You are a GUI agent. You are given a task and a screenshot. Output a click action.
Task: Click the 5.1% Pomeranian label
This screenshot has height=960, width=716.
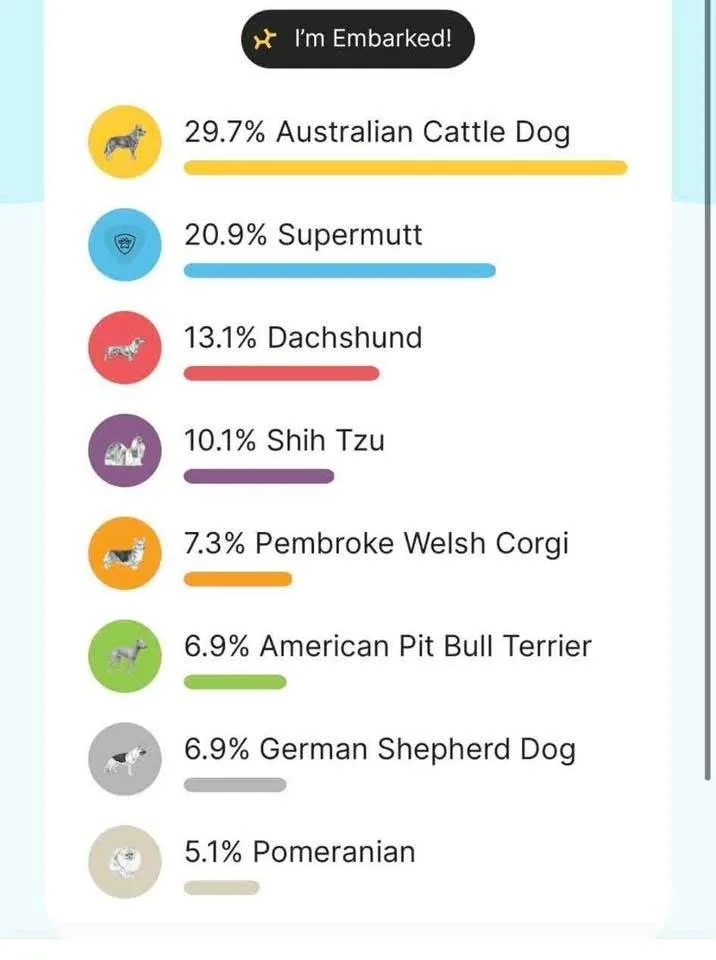(x=299, y=852)
